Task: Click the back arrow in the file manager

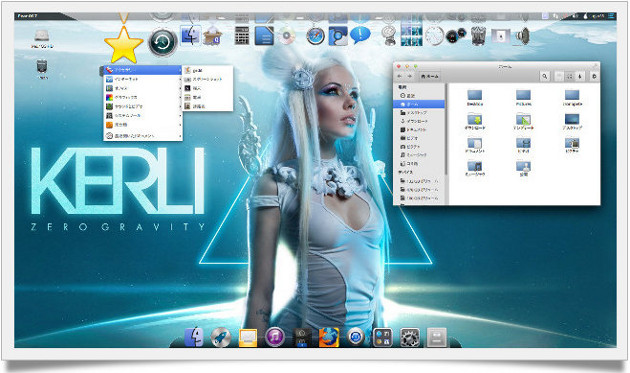Action: (x=400, y=76)
